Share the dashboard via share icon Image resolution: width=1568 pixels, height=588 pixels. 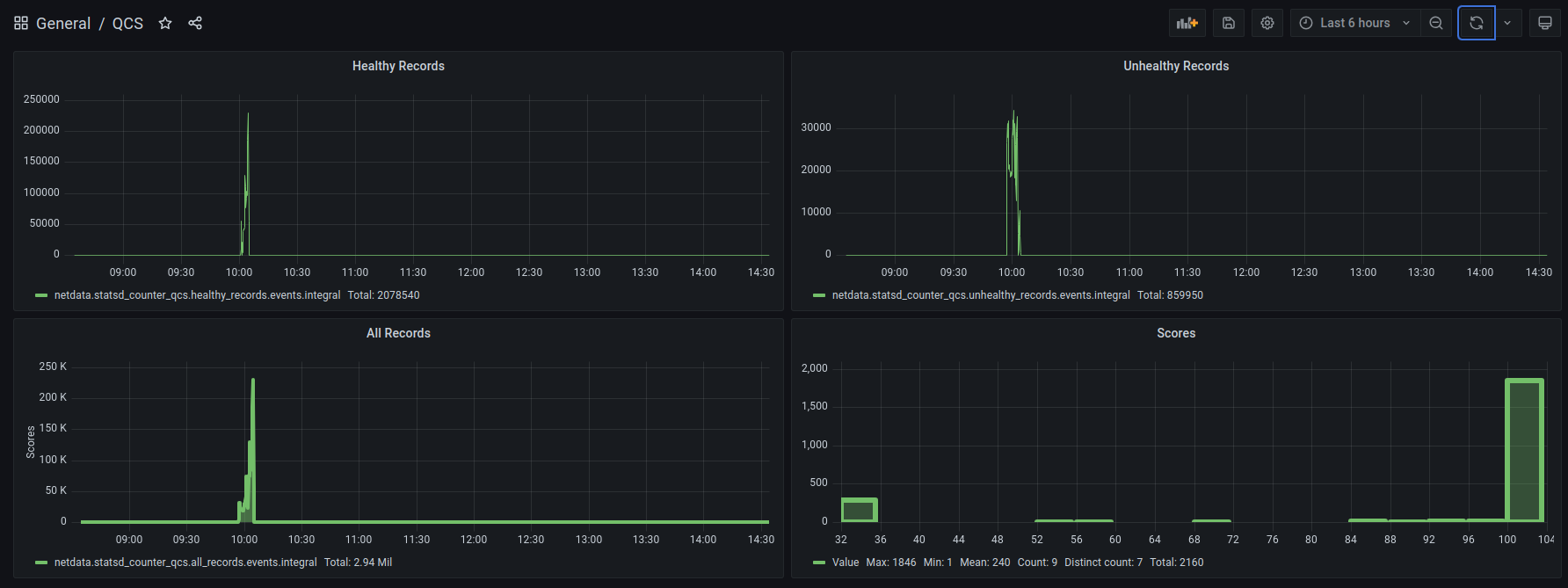tap(195, 23)
